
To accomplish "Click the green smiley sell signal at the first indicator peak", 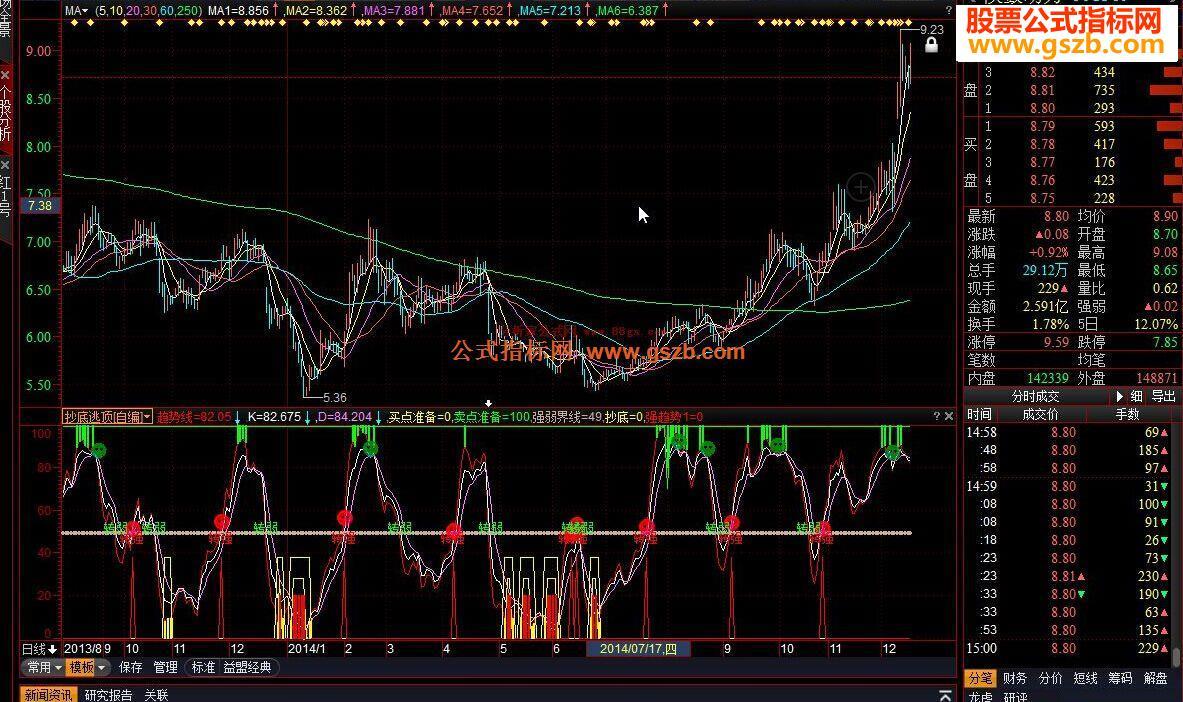I will point(98,451).
